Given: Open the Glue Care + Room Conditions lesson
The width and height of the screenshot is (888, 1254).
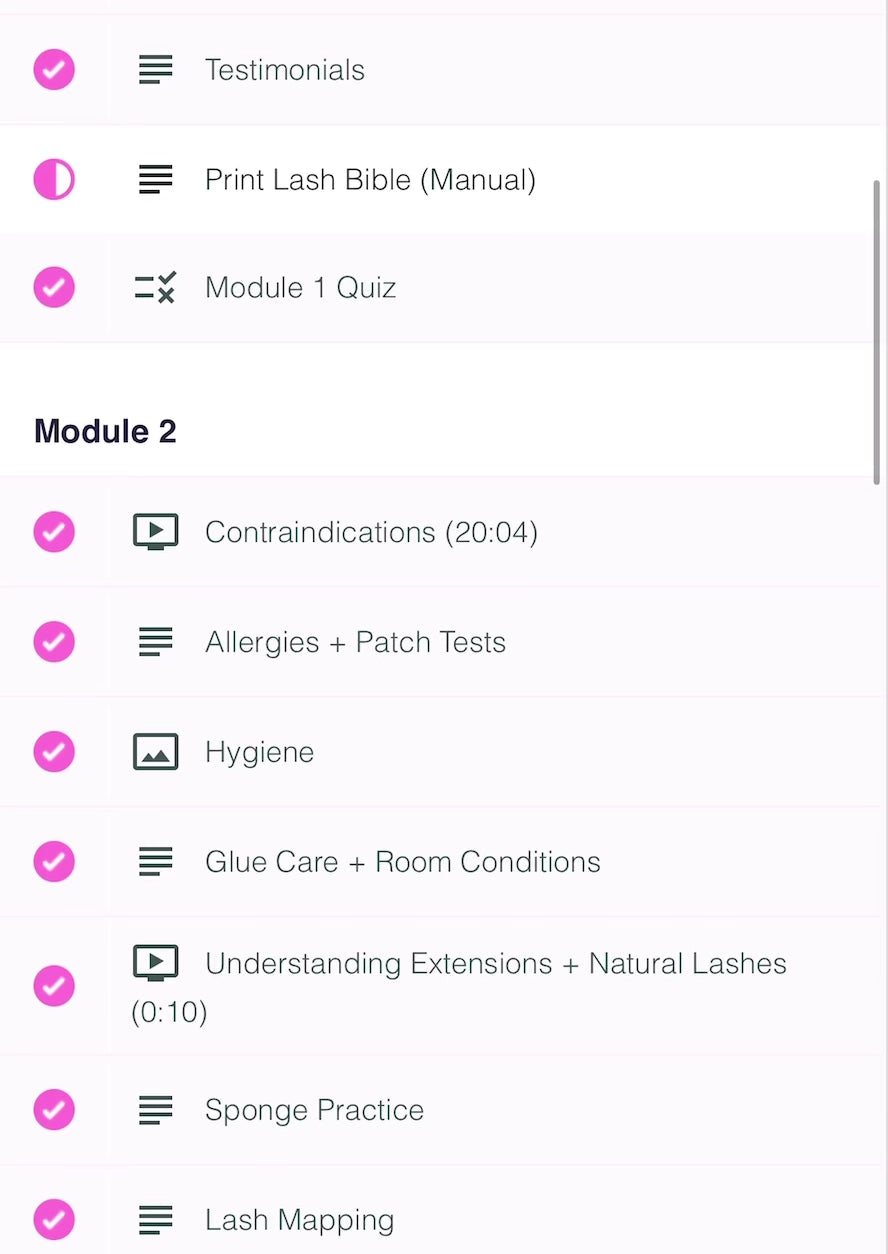Looking at the screenshot, I should coord(402,862).
